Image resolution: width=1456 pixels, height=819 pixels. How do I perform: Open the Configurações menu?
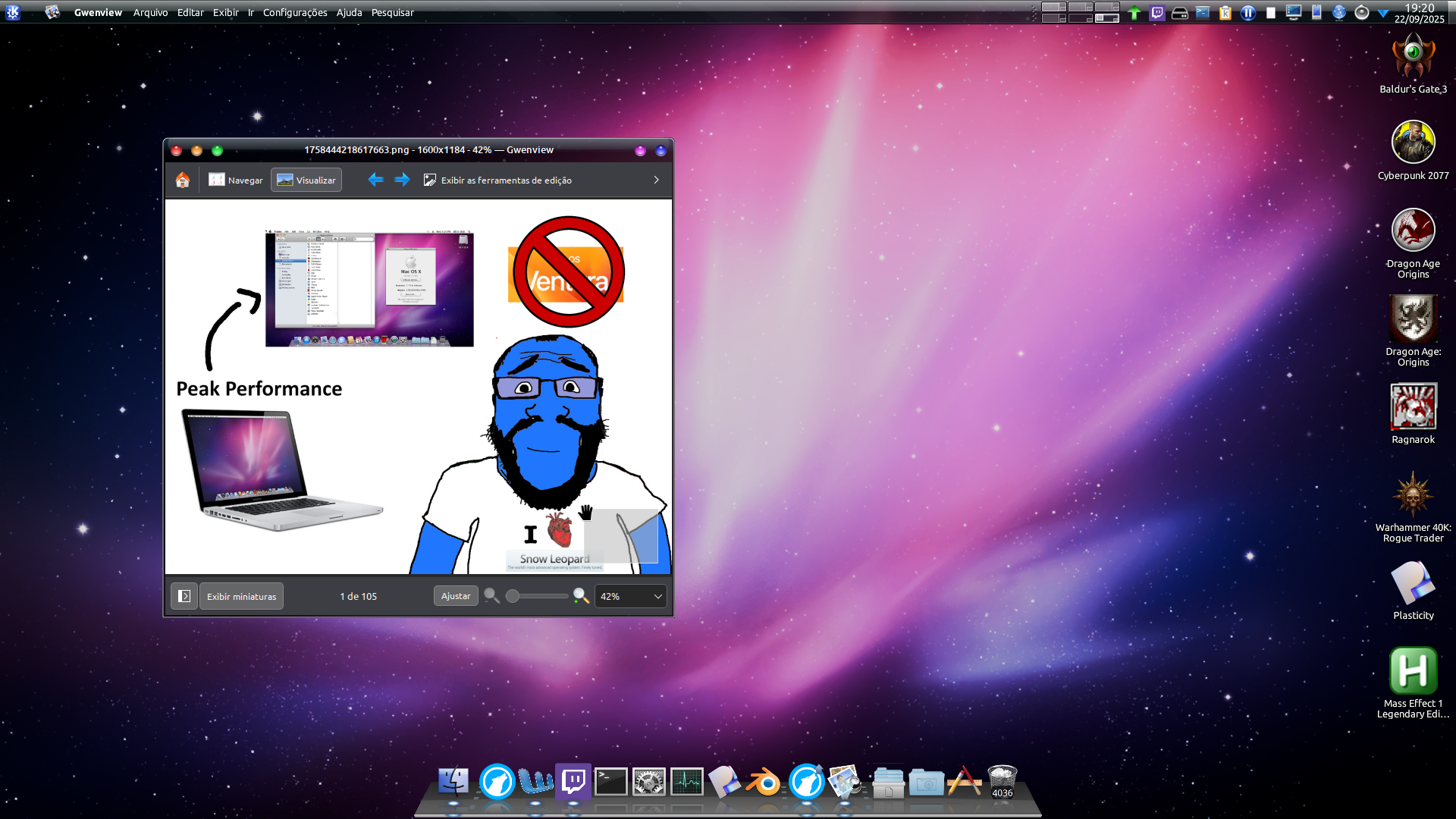(295, 12)
